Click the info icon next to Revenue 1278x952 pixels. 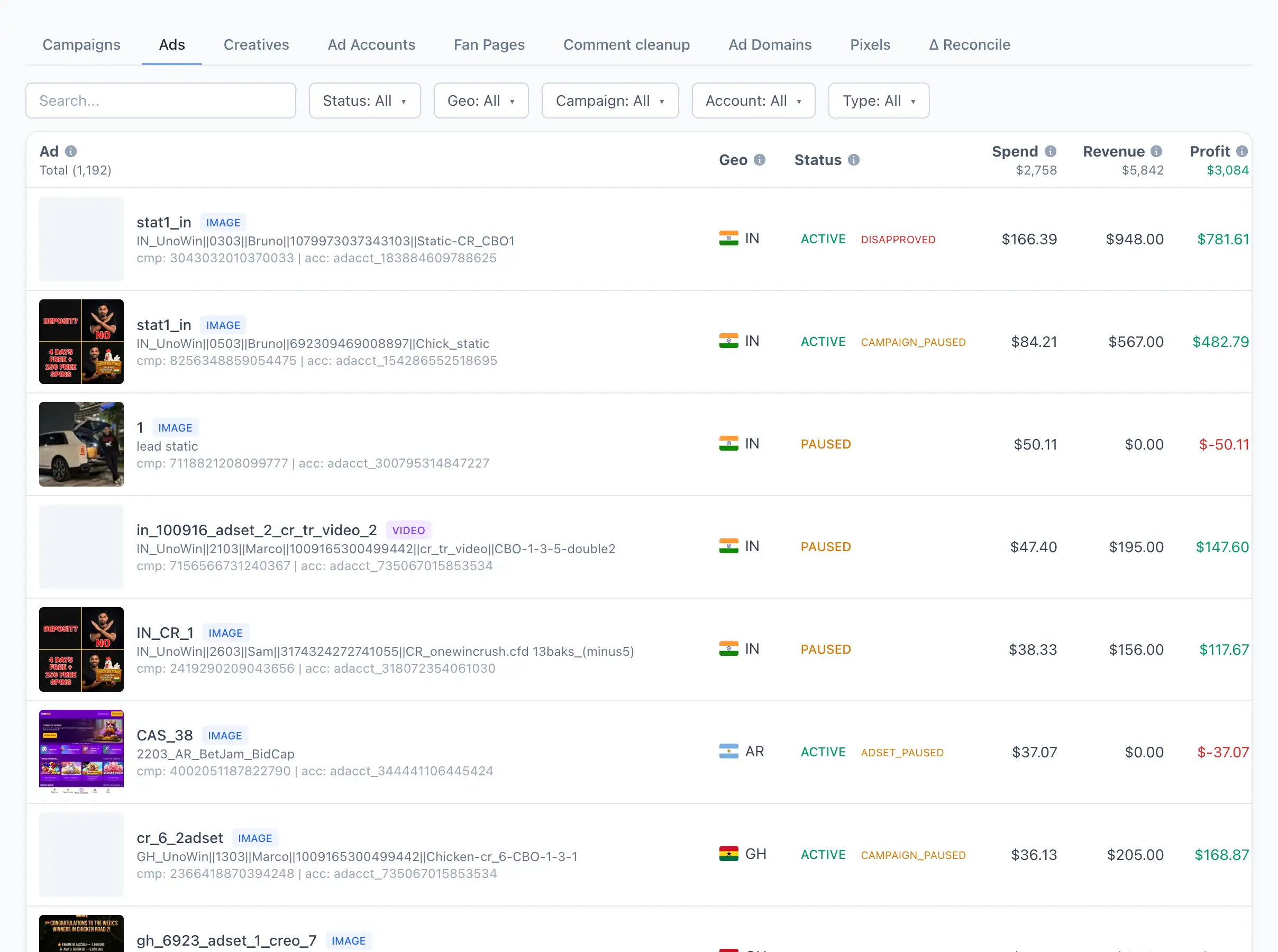(1156, 152)
